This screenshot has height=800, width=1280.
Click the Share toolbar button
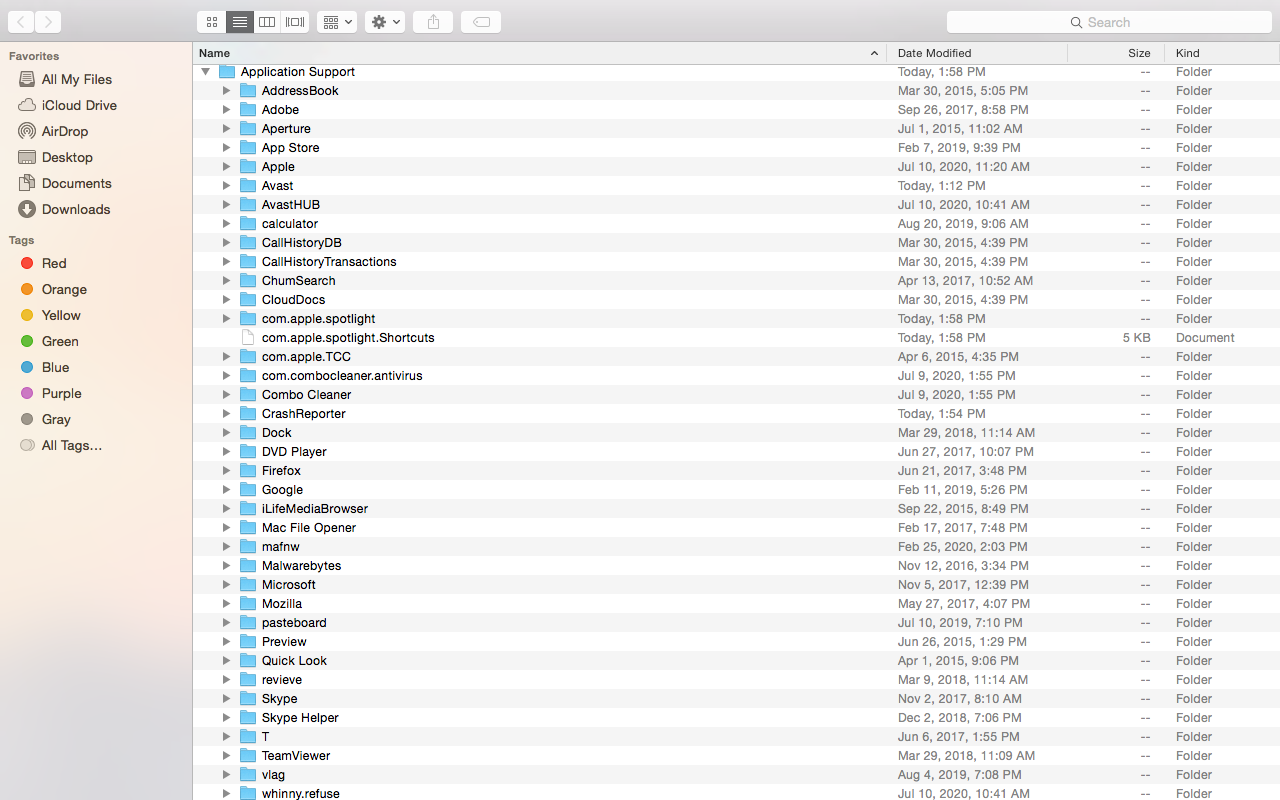pyautogui.click(x=433, y=22)
